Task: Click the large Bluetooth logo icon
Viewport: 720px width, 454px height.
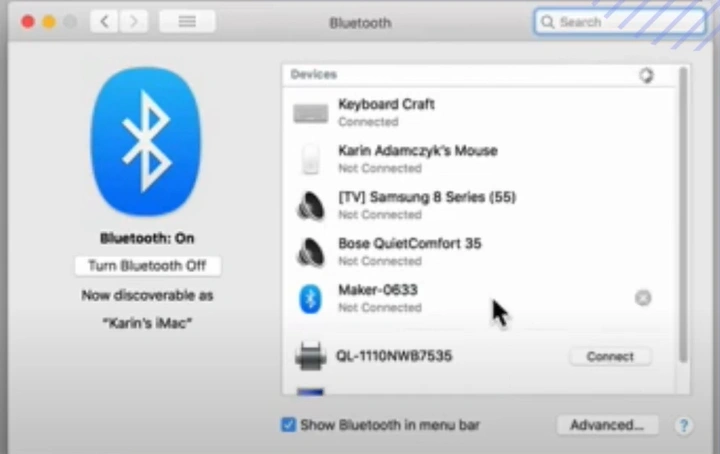Action: click(146, 141)
